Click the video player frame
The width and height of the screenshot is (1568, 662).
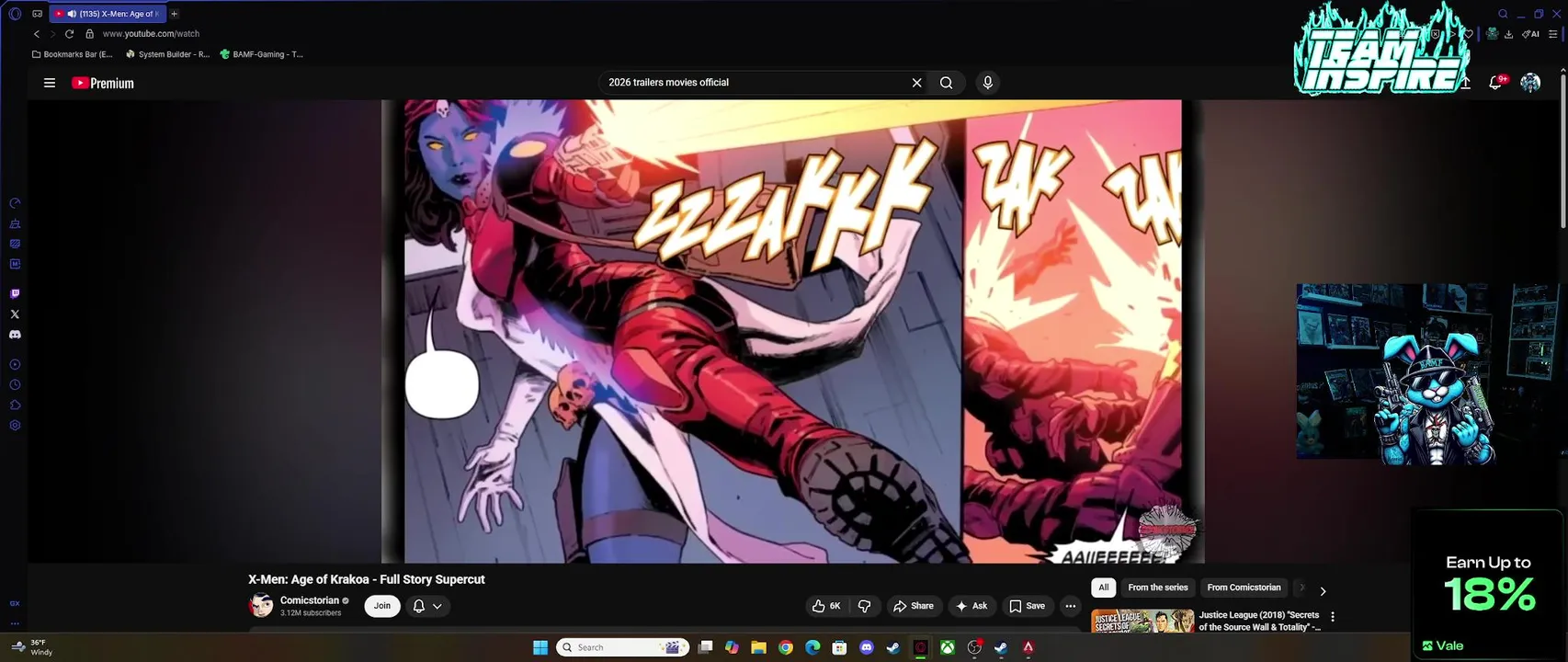pos(792,331)
